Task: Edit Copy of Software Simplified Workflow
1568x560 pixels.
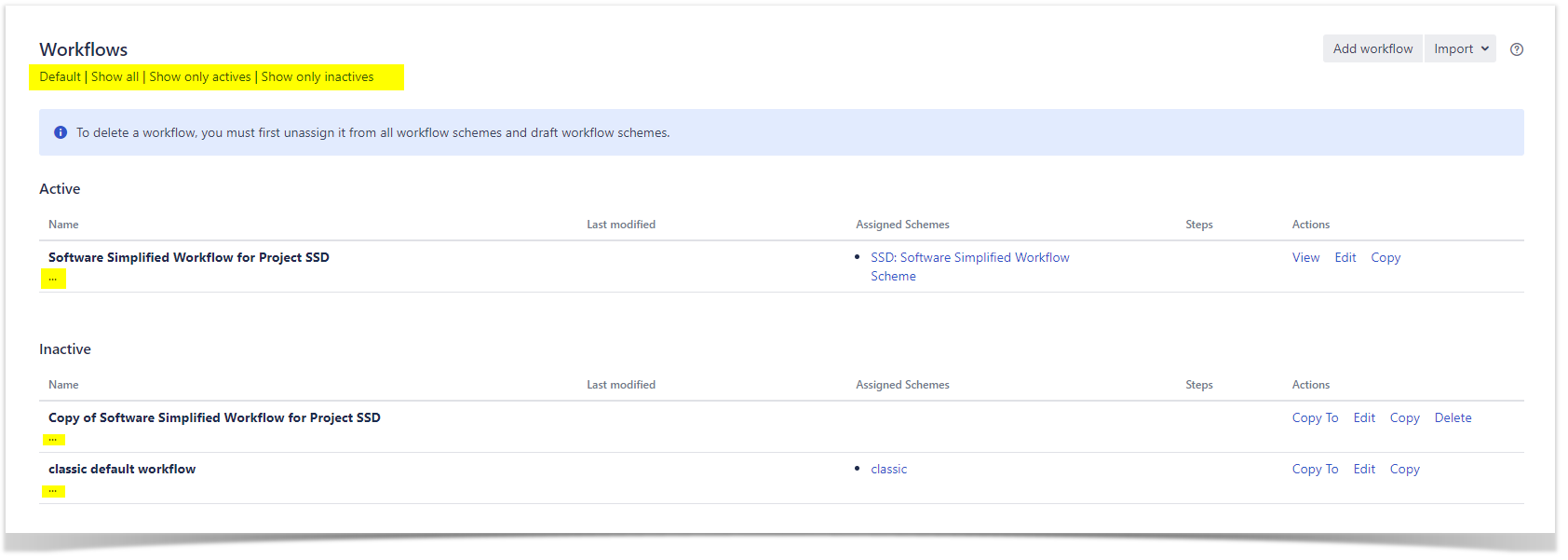Action: point(1364,417)
